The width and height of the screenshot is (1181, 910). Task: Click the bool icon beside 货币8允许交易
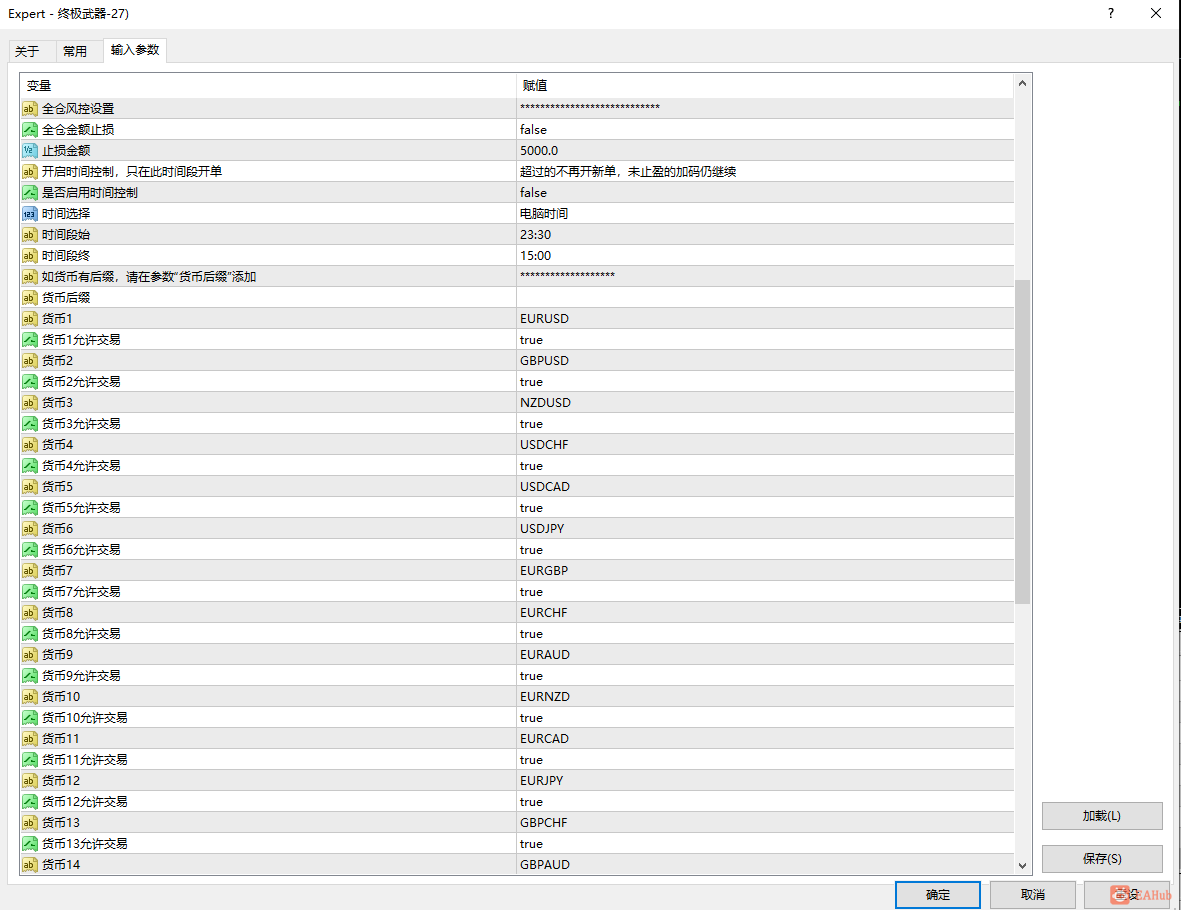pos(29,634)
